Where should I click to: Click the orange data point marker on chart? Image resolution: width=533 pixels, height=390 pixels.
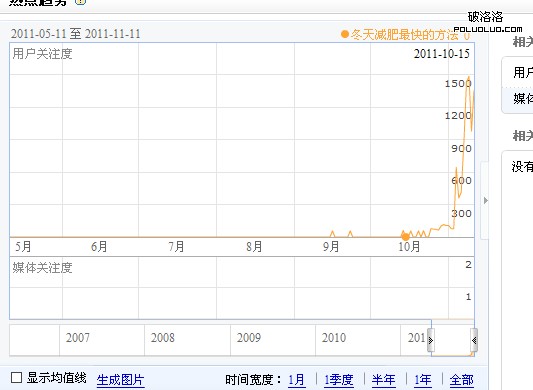[x=405, y=237]
